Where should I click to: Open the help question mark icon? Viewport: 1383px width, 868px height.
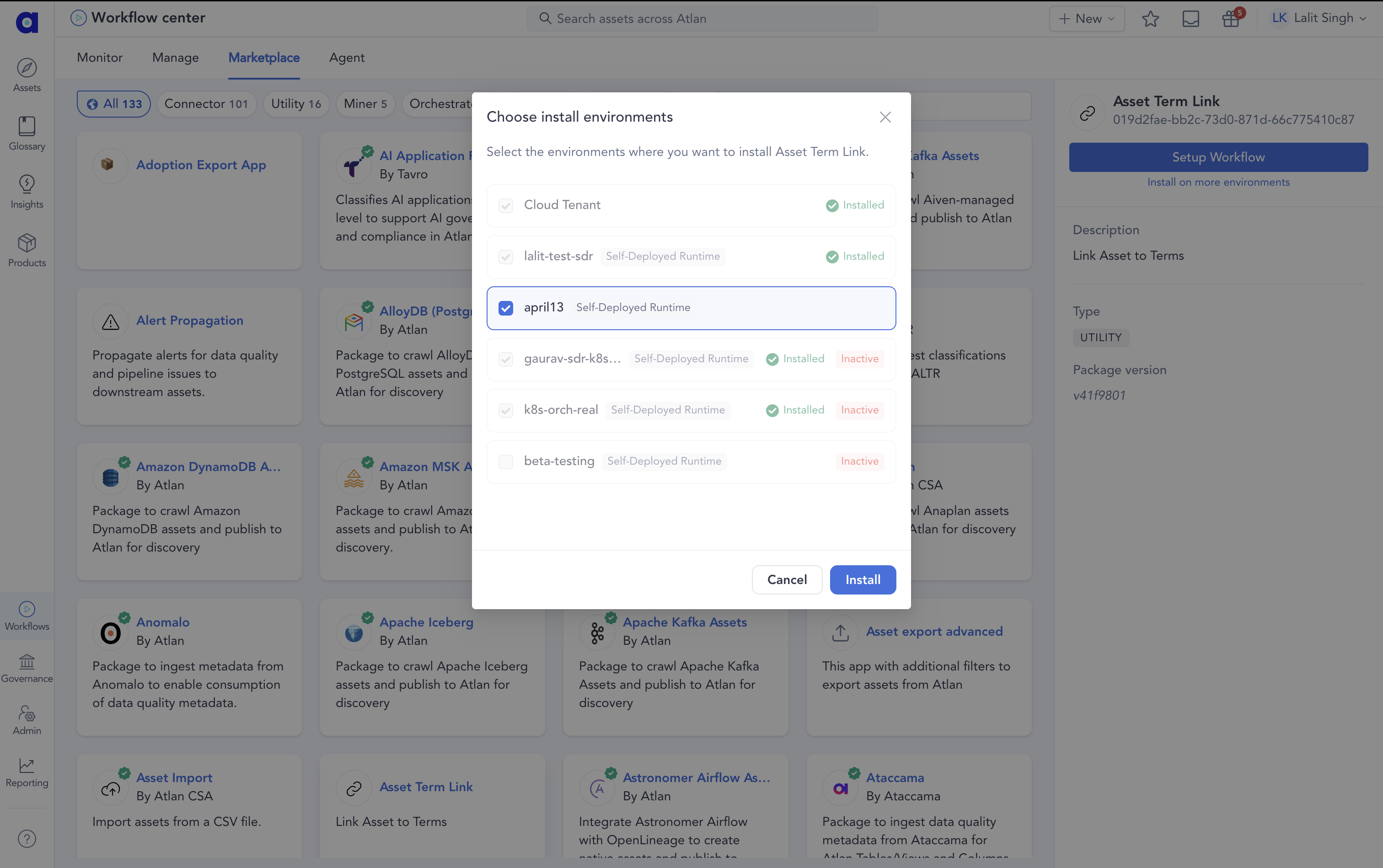(27, 839)
